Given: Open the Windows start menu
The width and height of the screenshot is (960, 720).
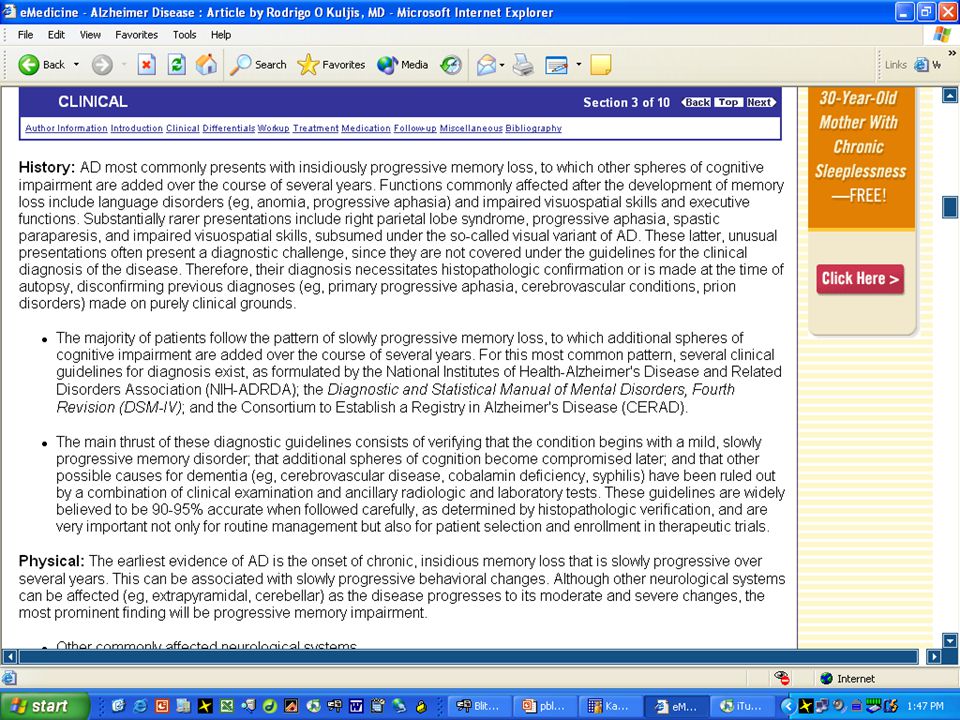Looking at the screenshot, I should pos(43,706).
